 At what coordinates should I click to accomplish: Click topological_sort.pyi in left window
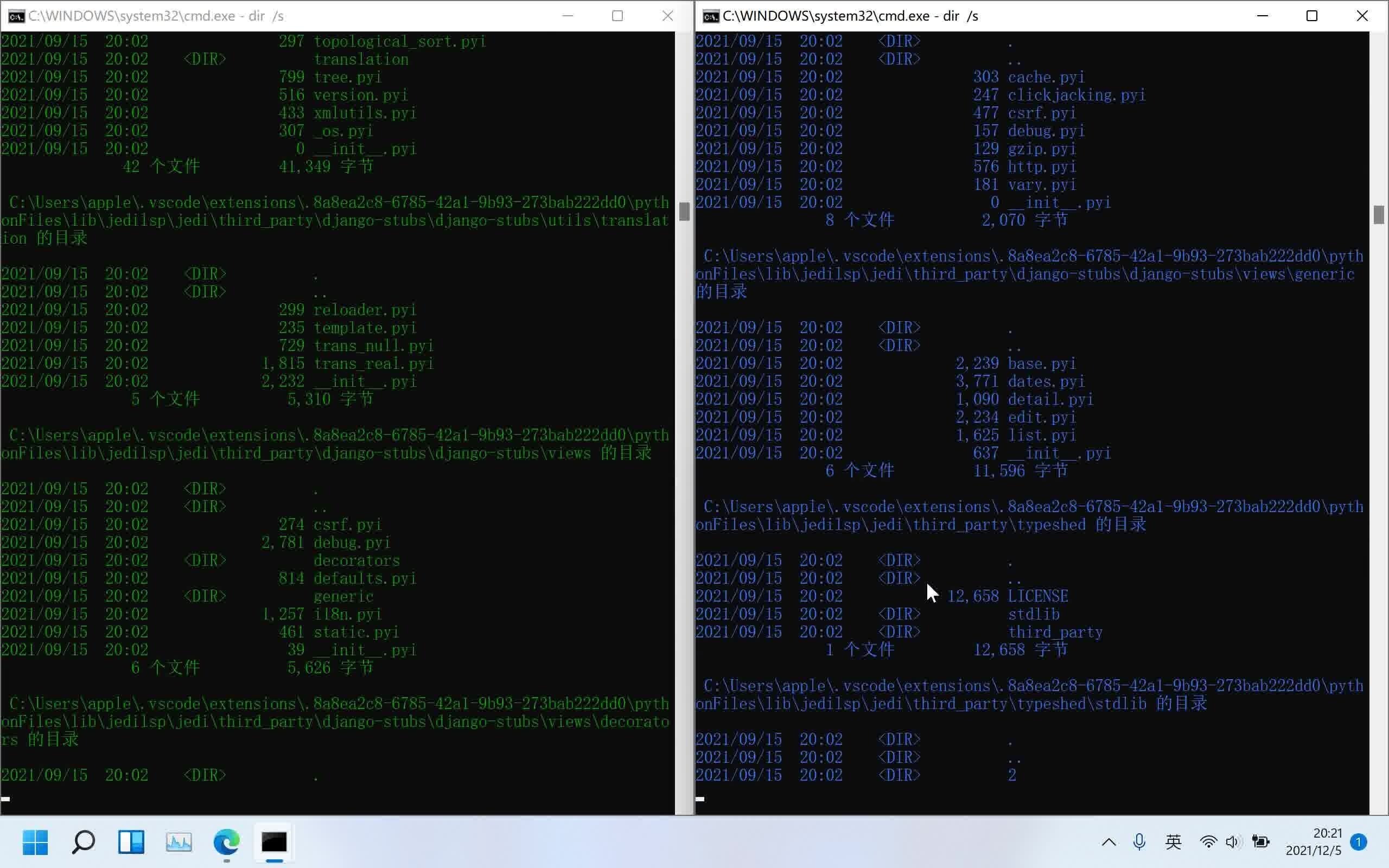pyautogui.click(x=399, y=41)
